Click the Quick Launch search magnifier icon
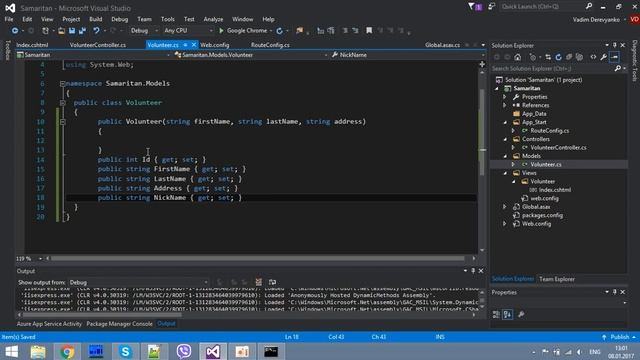This screenshot has height=360, width=640. point(589,7)
